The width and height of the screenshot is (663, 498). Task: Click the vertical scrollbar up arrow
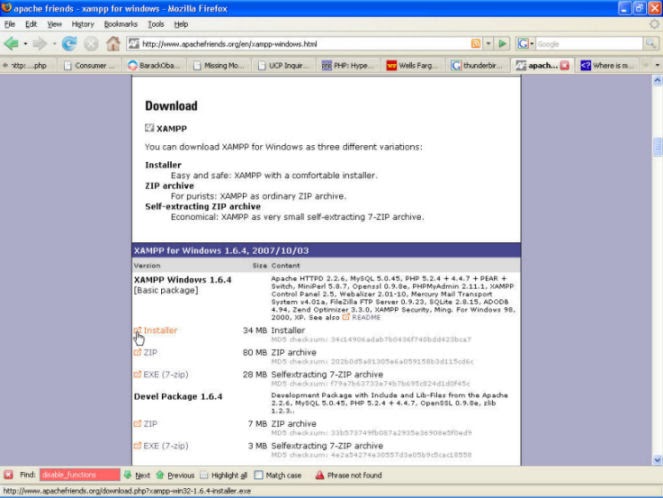[657, 80]
